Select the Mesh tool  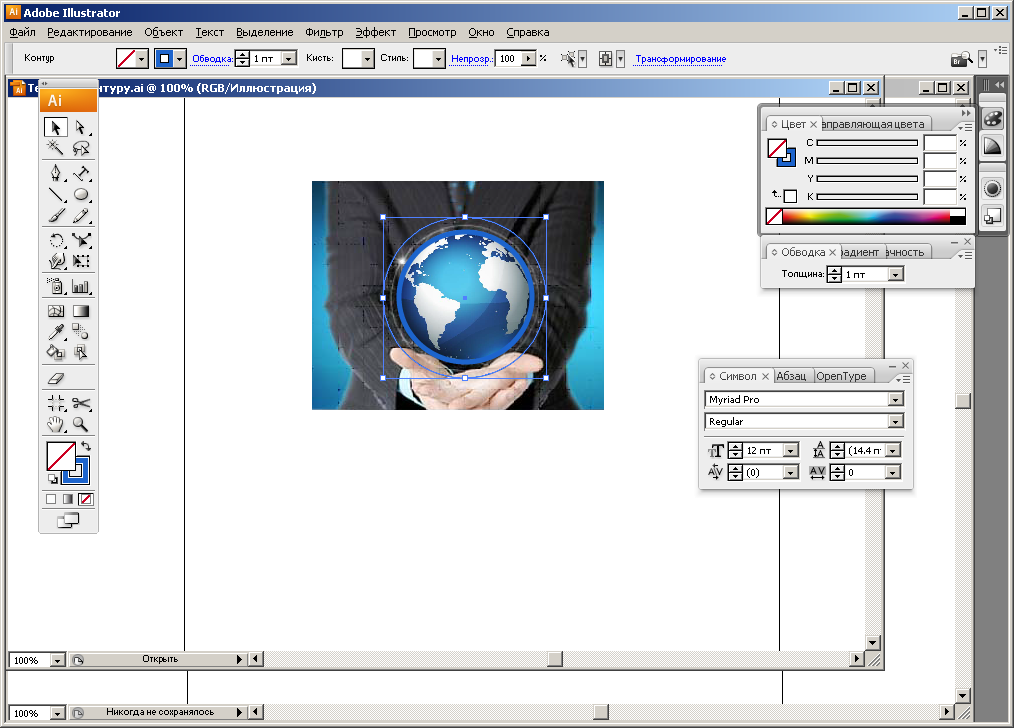pos(56,311)
